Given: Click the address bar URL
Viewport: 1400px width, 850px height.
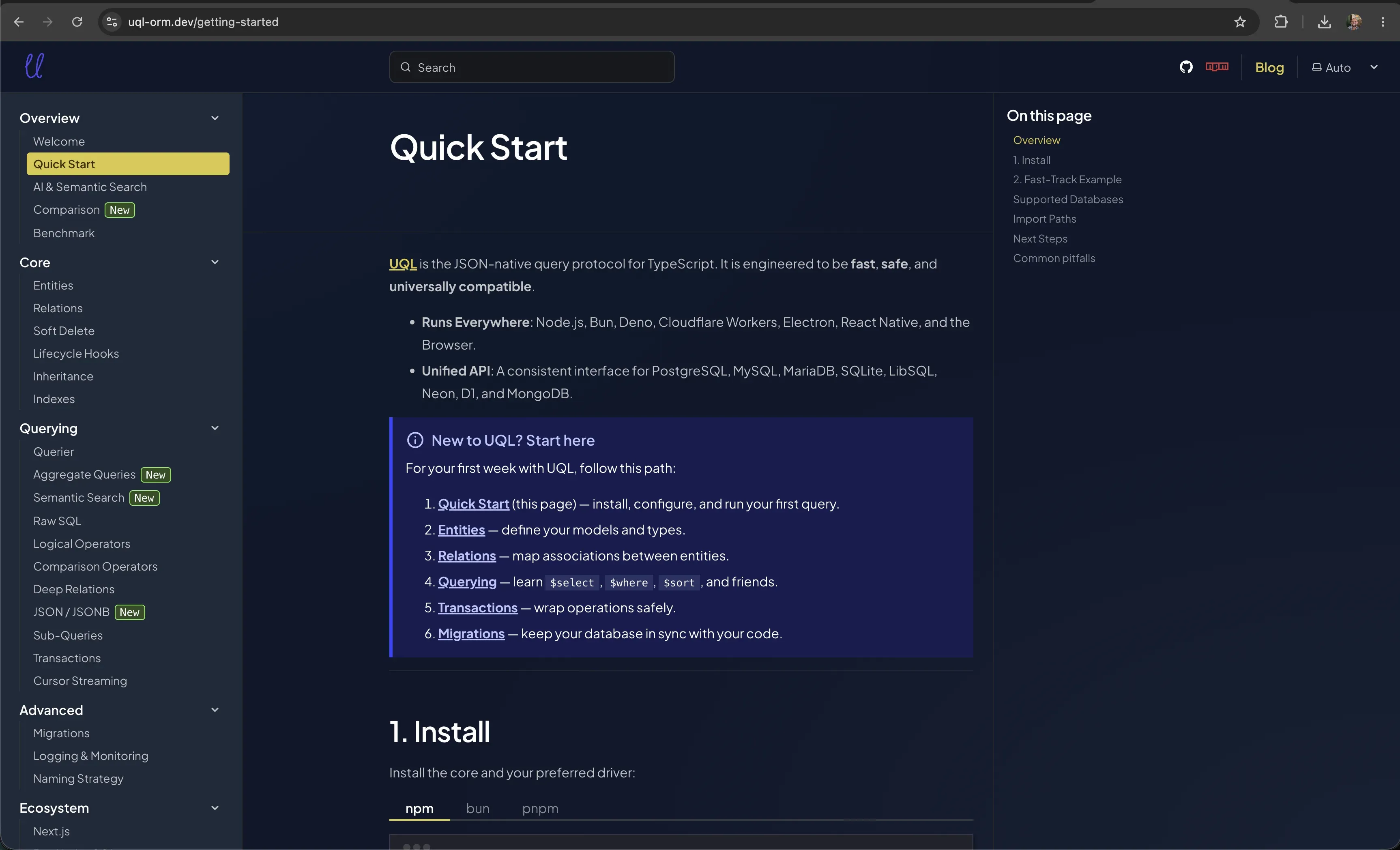Looking at the screenshot, I should 203,21.
